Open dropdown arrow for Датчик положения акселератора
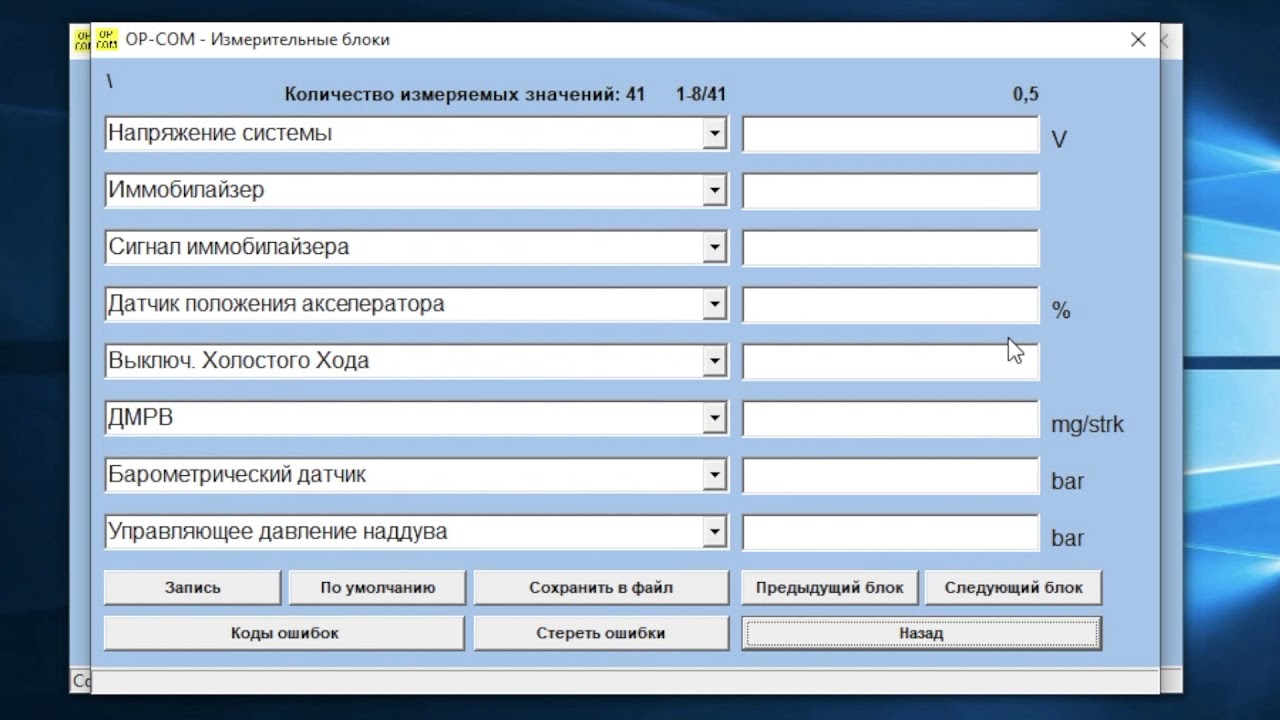Image resolution: width=1280 pixels, height=720 pixels. pyautogui.click(x=714, y=304)
